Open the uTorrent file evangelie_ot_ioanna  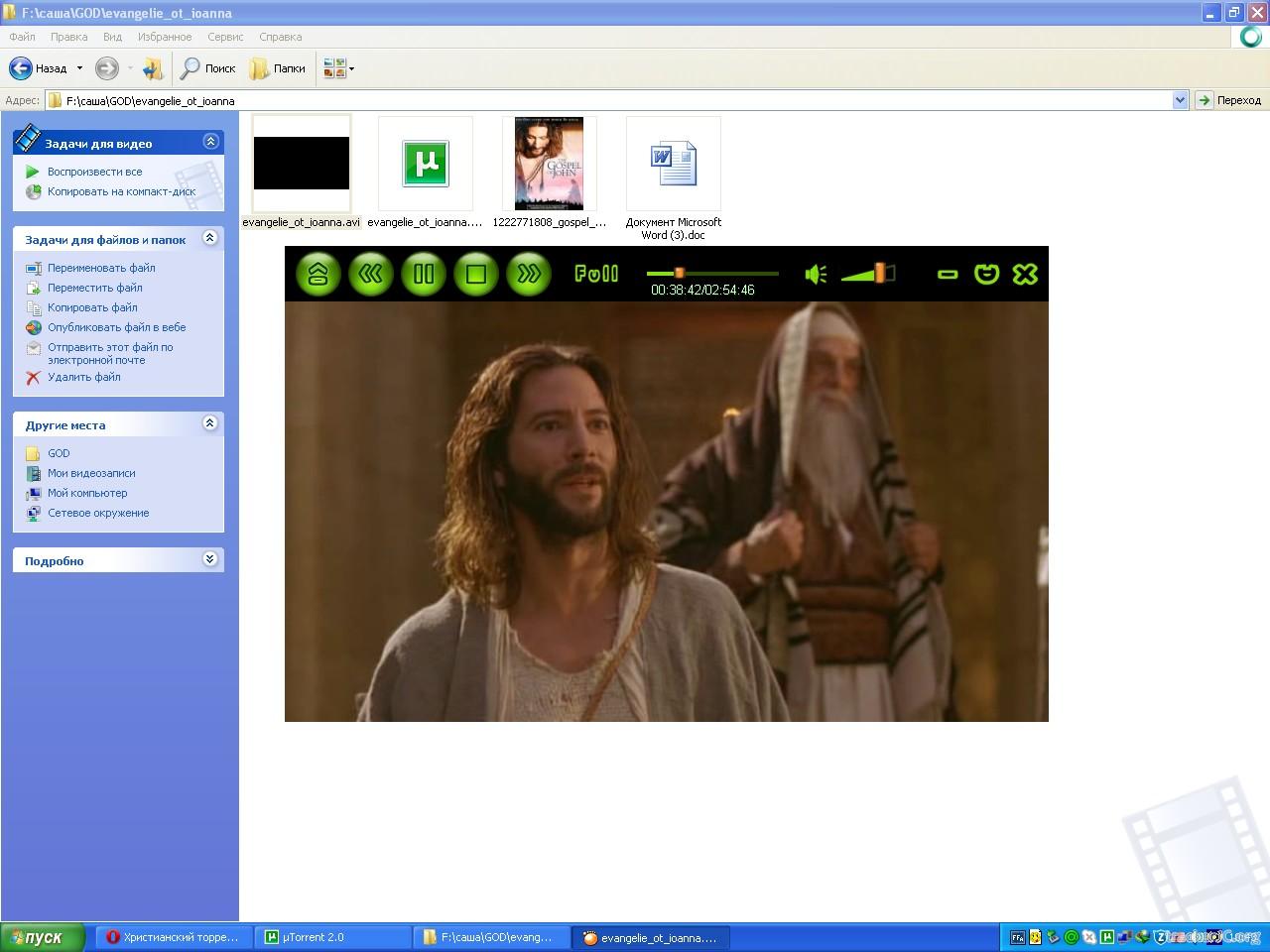pos(426,164)
